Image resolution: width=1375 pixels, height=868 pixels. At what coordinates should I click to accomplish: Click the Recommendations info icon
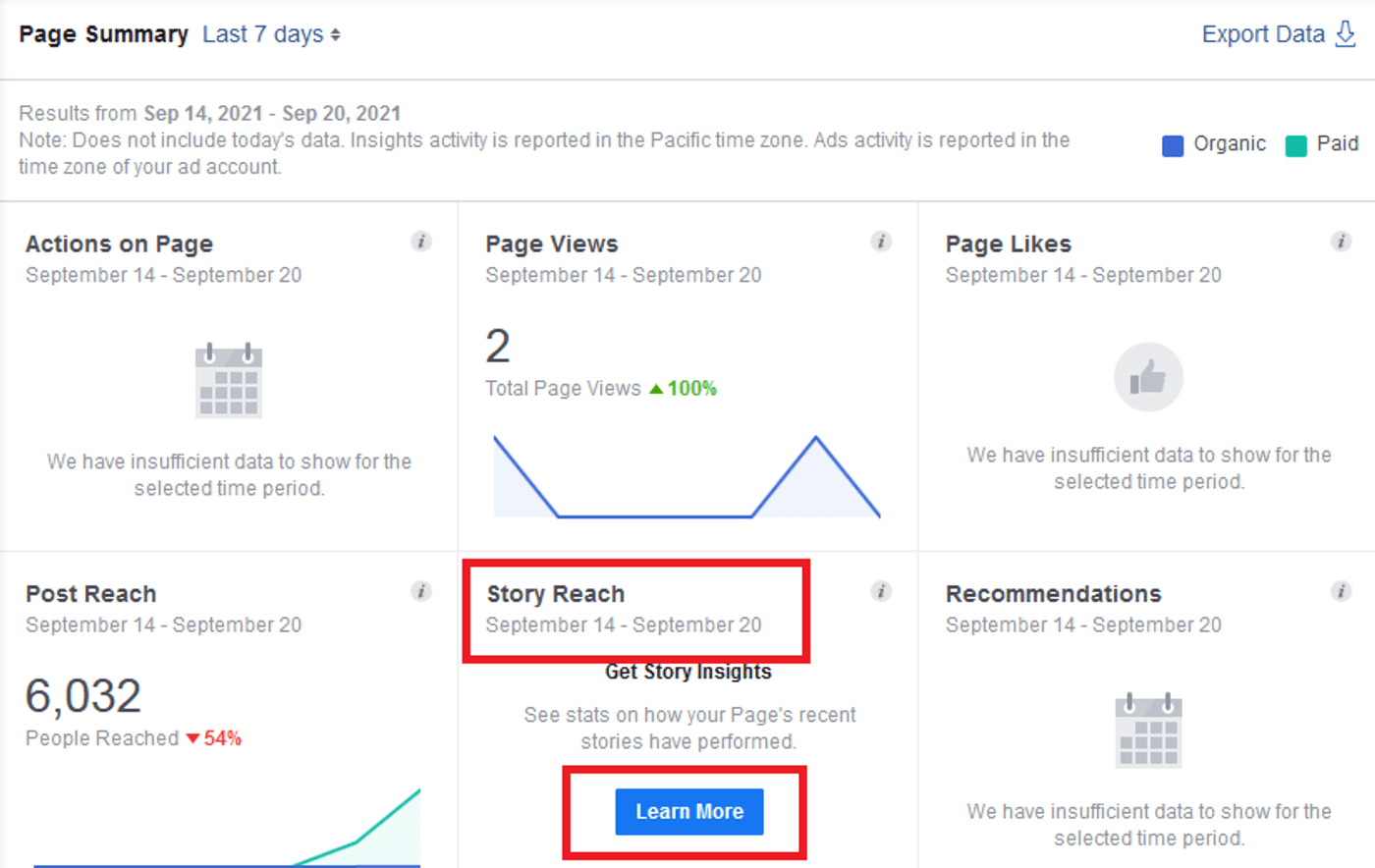click(x=1341, y=591)
